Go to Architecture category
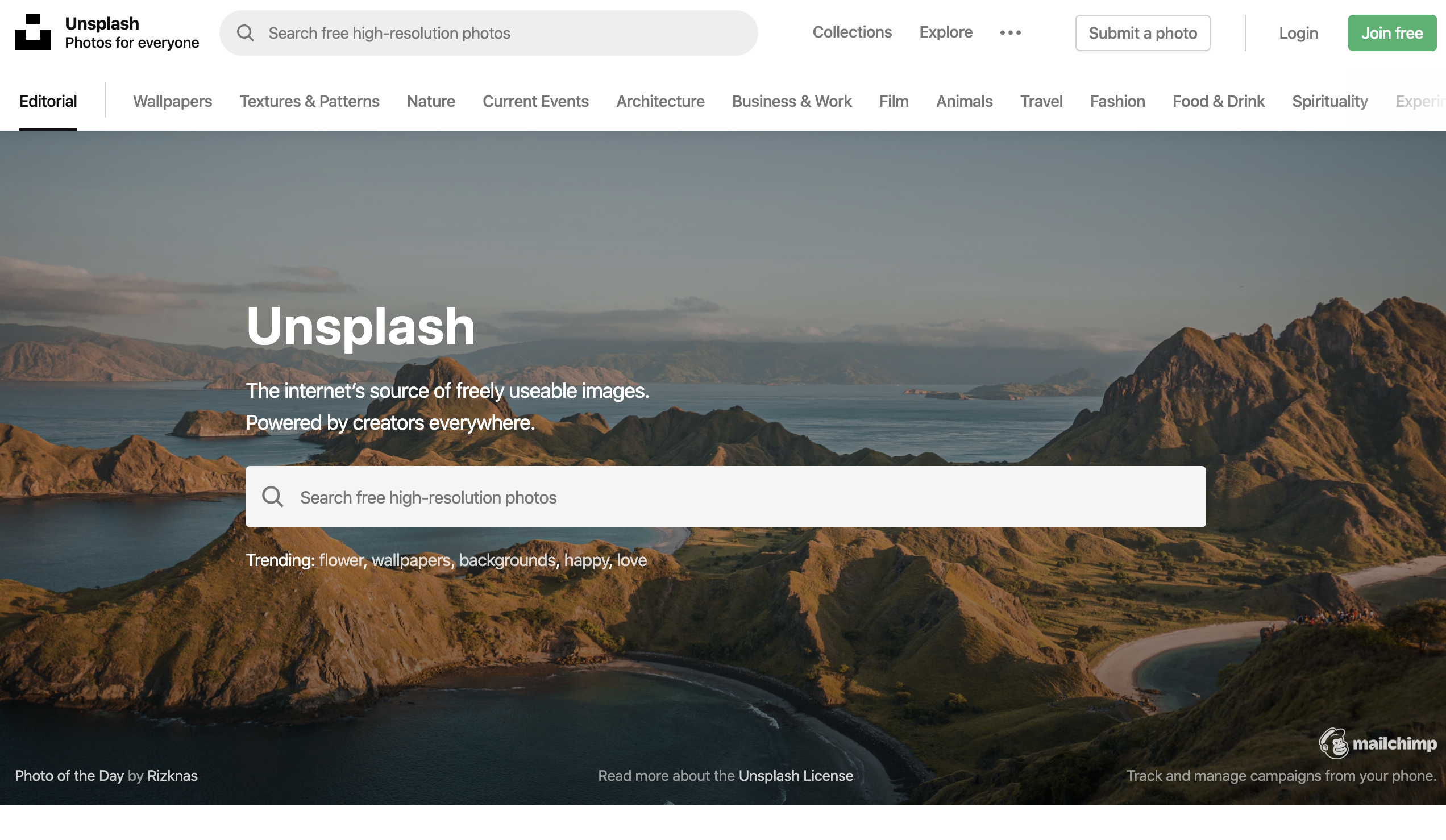The image size is (1446, 840). (660, 101)
